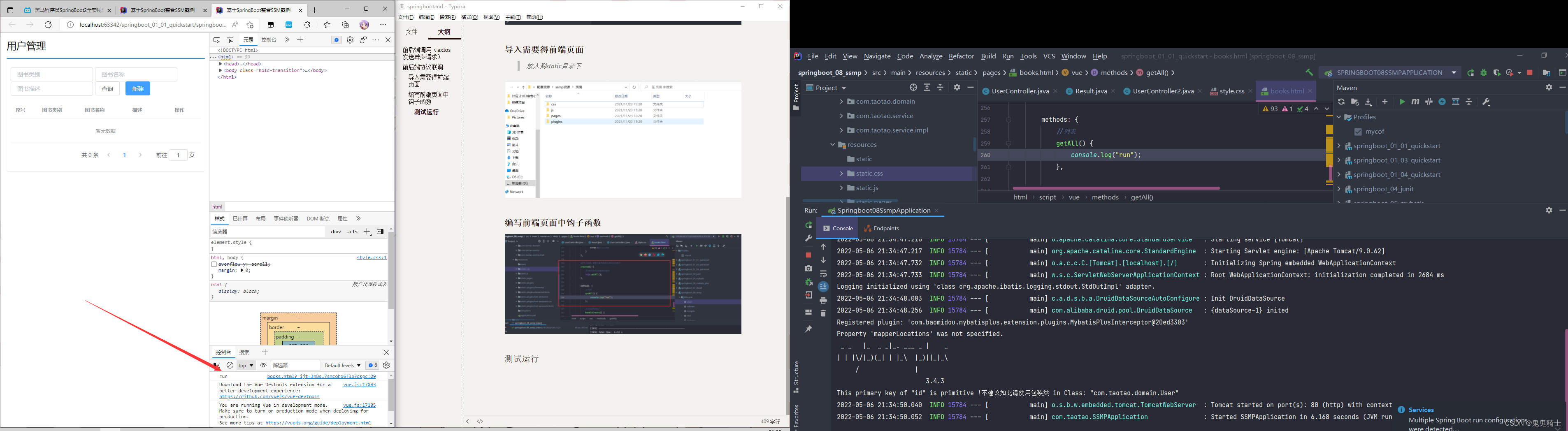Toggle DevTools device emulation icon
The image size is (1568, 431).
(x=230, y=39)
